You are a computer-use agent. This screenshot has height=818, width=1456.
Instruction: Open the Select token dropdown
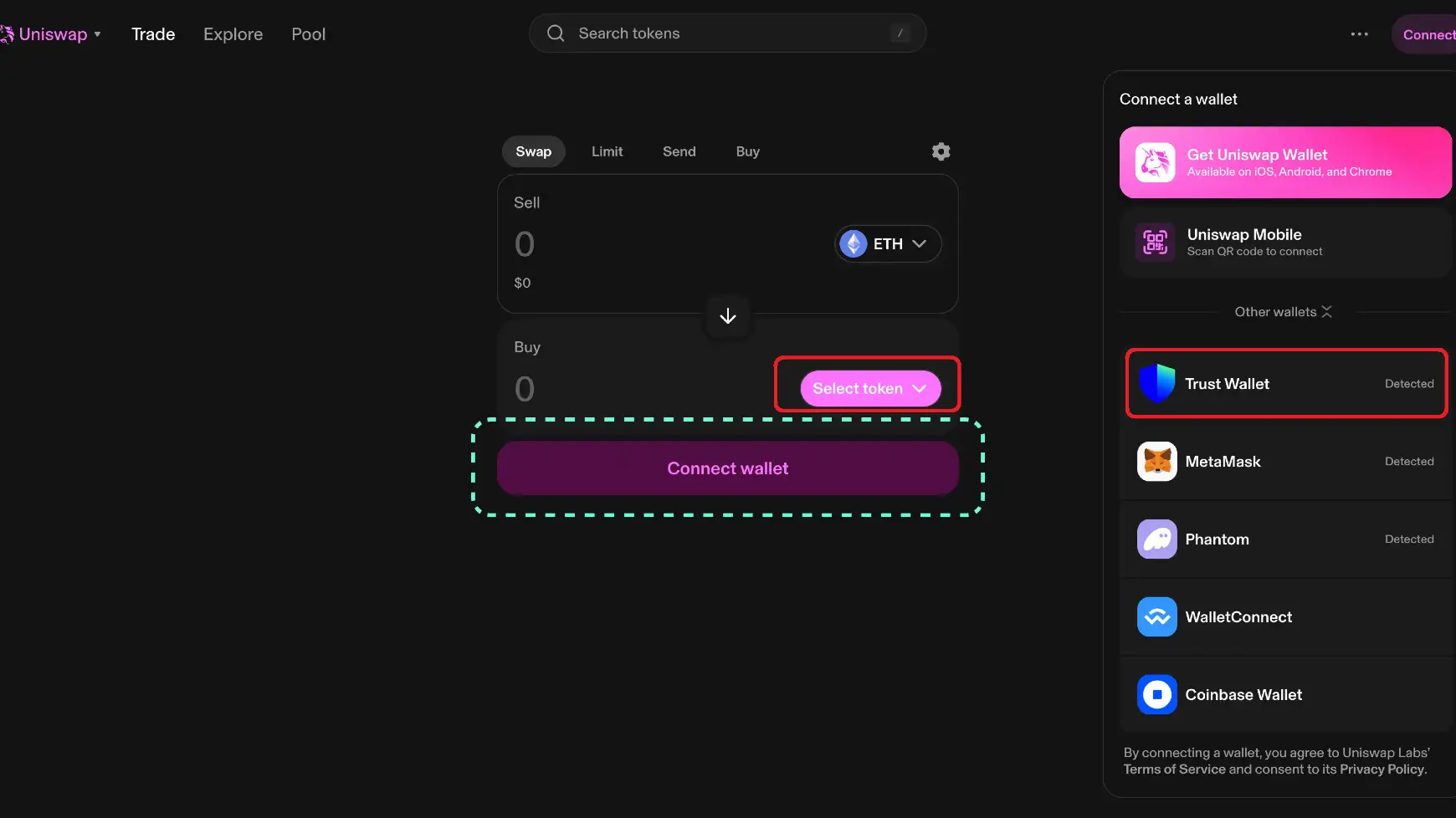coord(870,389)
